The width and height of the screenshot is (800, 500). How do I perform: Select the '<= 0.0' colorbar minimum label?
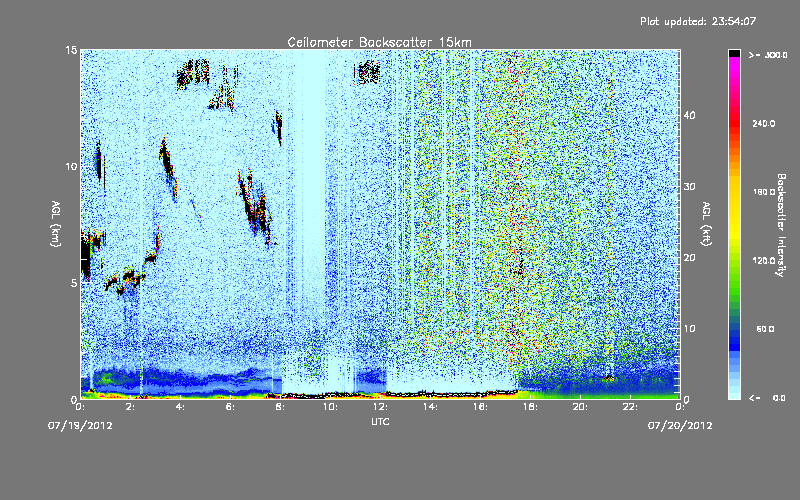768,397
